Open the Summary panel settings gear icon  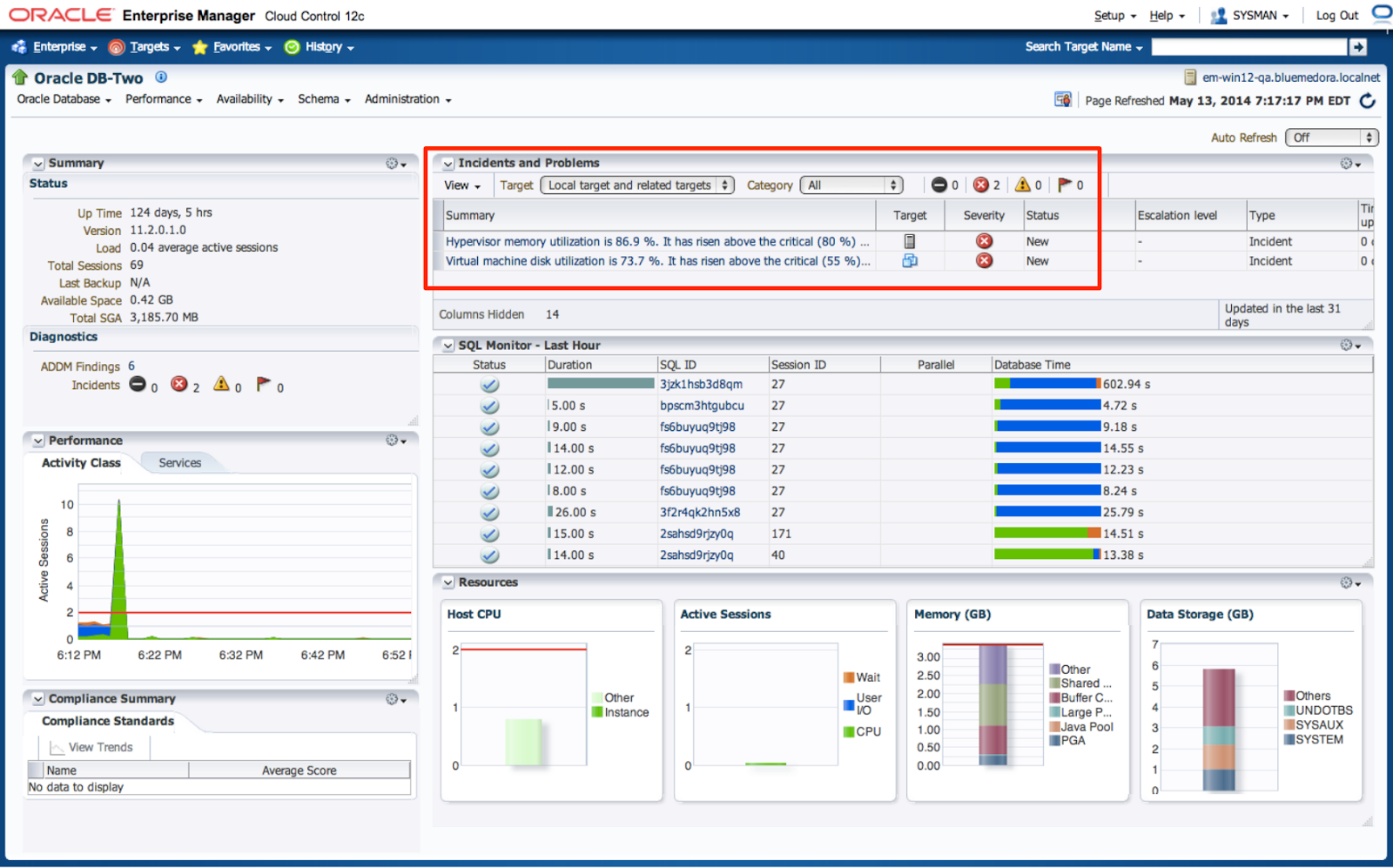coord(391,163)
